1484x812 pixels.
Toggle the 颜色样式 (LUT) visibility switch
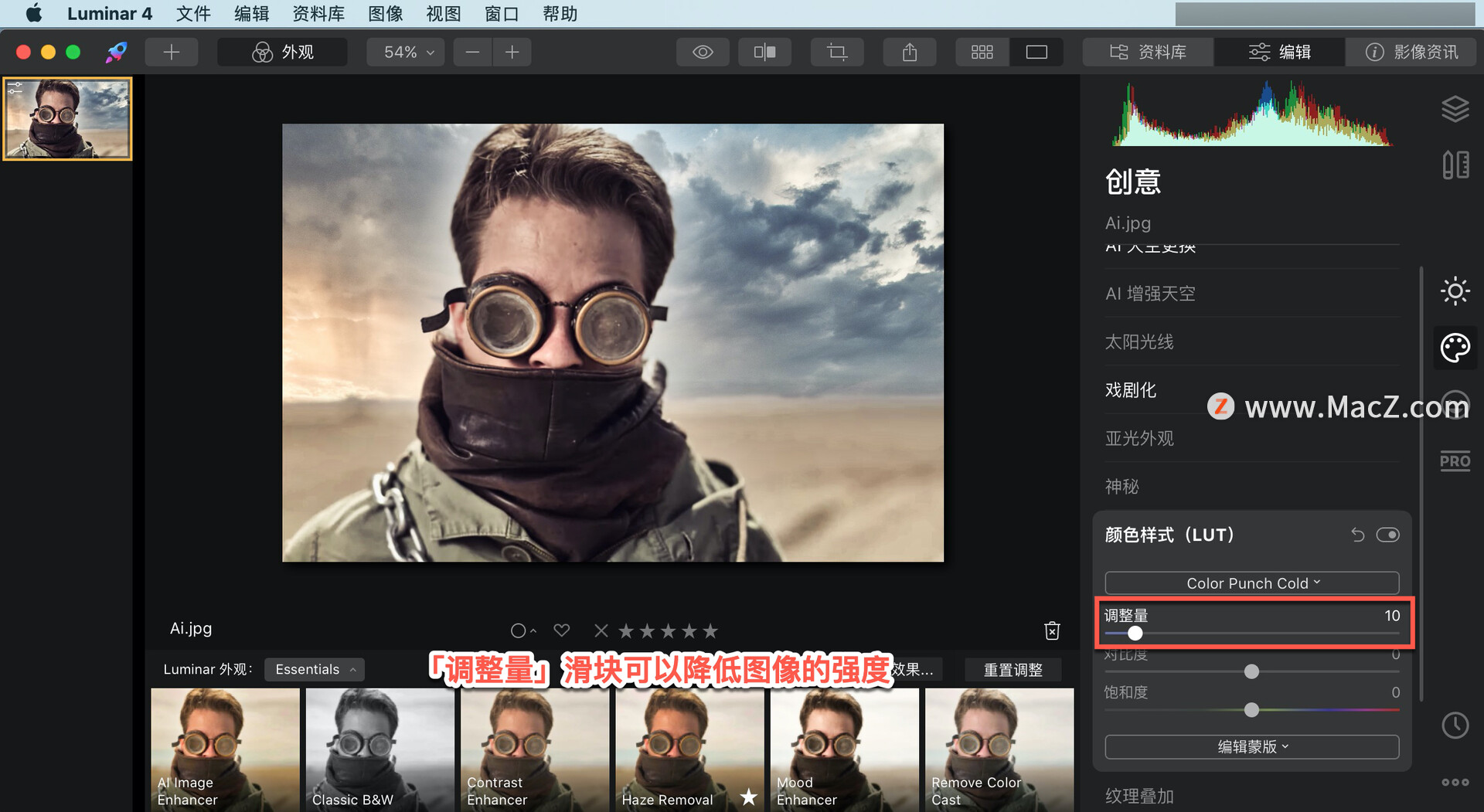click(x=1388, y=535)
